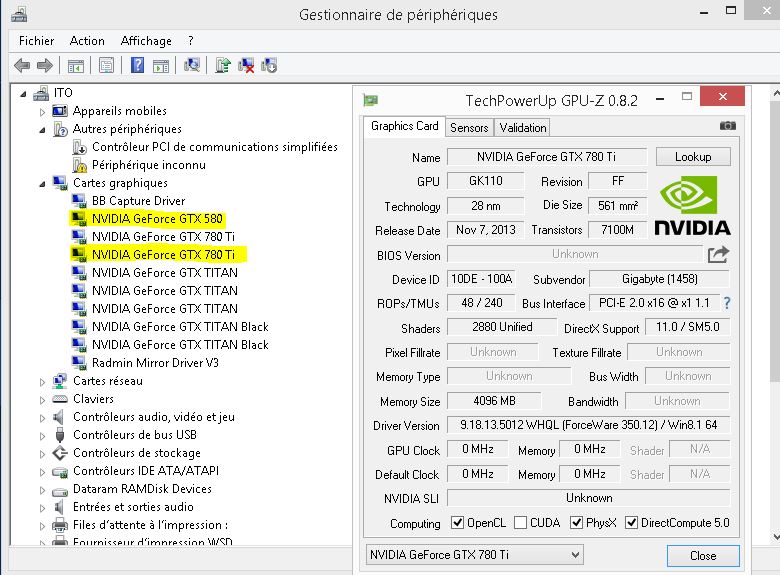Image resolution: width=780 pixels, height=575 pixels.
Task: Expand the Cartes réseau category
Action: point(42,382)
